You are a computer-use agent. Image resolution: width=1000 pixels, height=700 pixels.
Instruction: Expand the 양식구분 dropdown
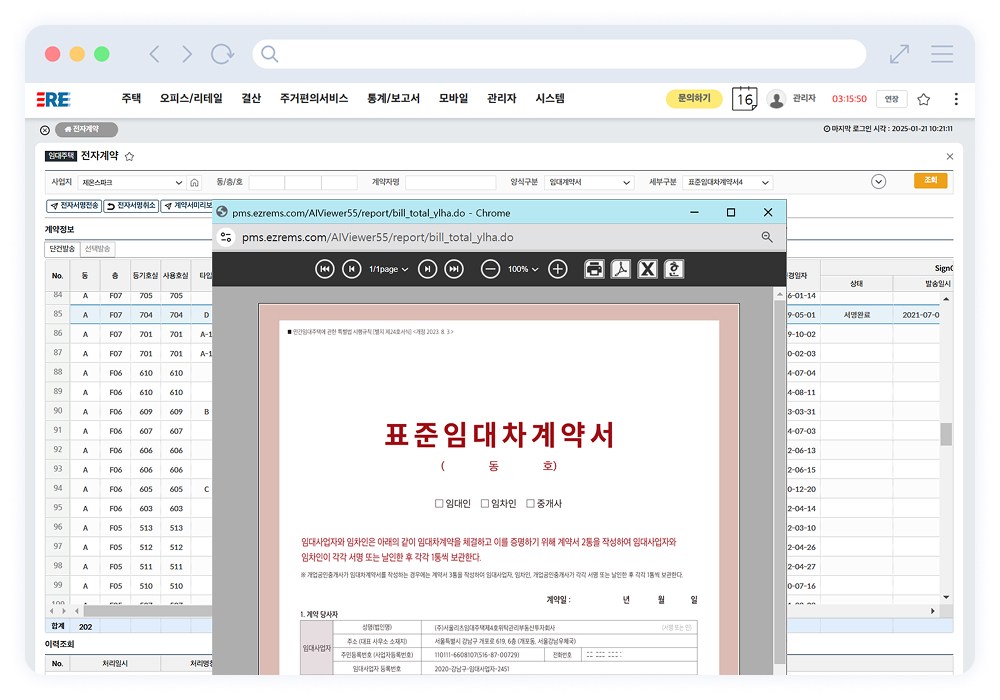[x=589, y=183]
